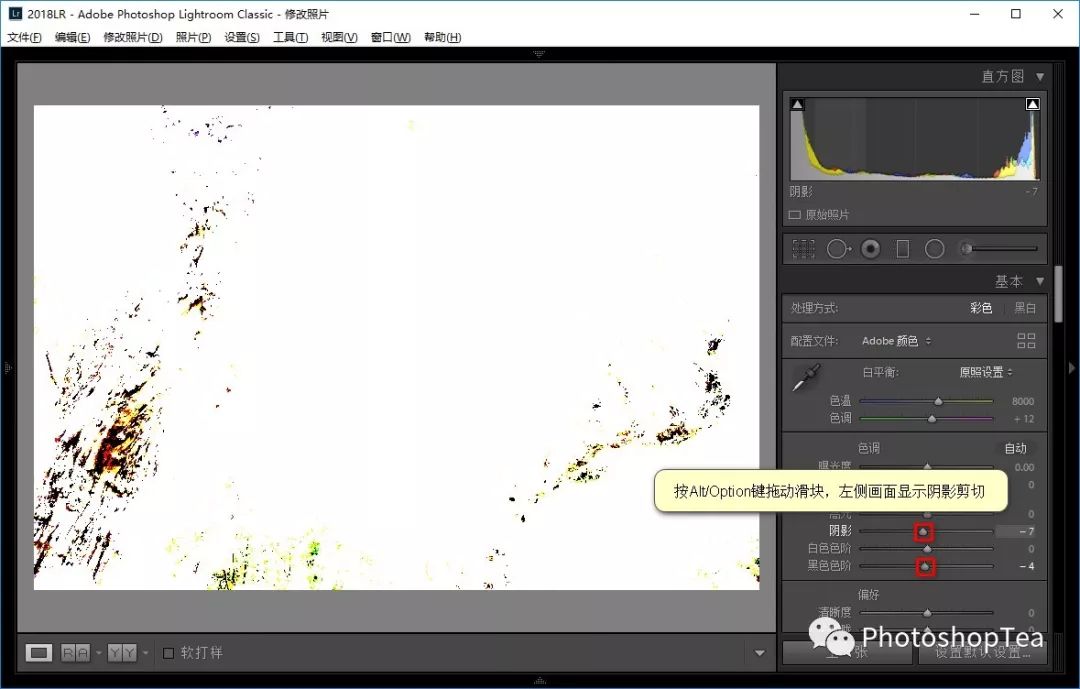Click the histogram graph area
This screenshot has width=1080, height=689.
click(915, 138)
